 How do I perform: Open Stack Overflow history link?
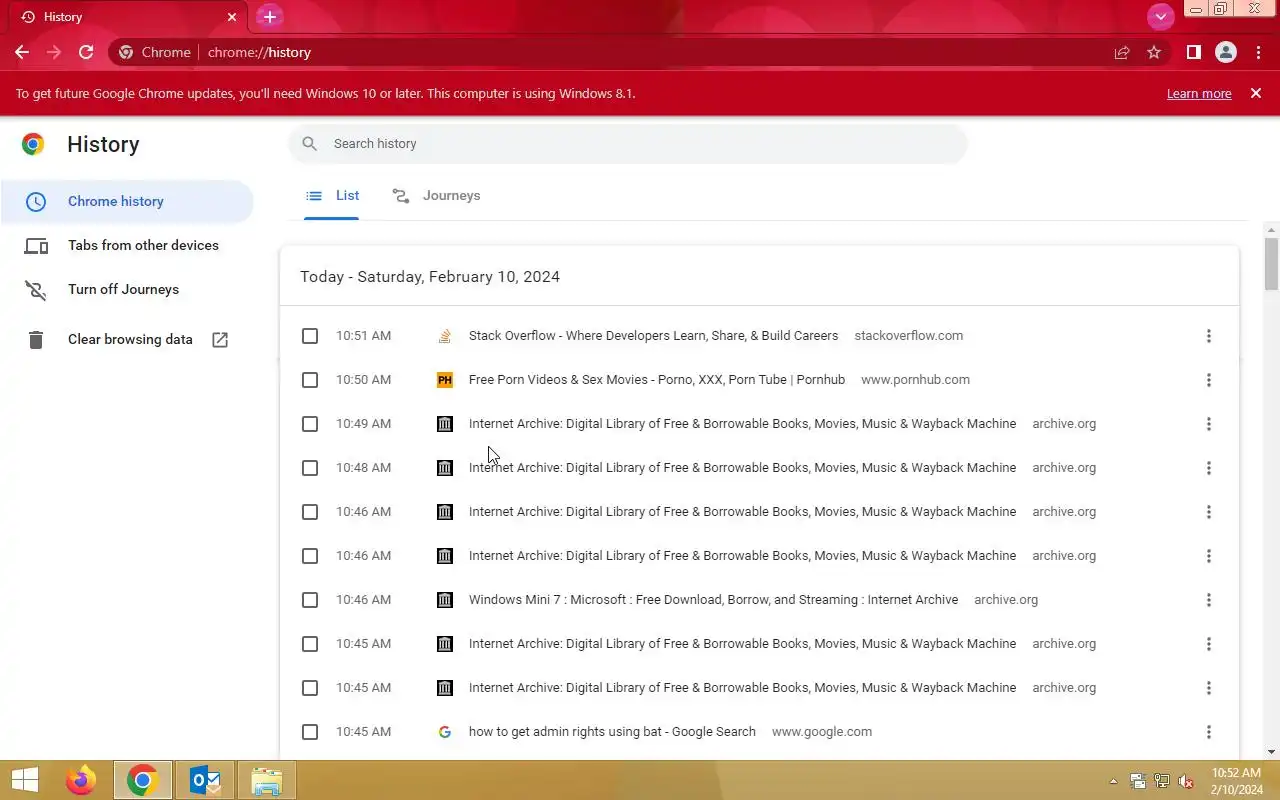[x=653, y=336]
